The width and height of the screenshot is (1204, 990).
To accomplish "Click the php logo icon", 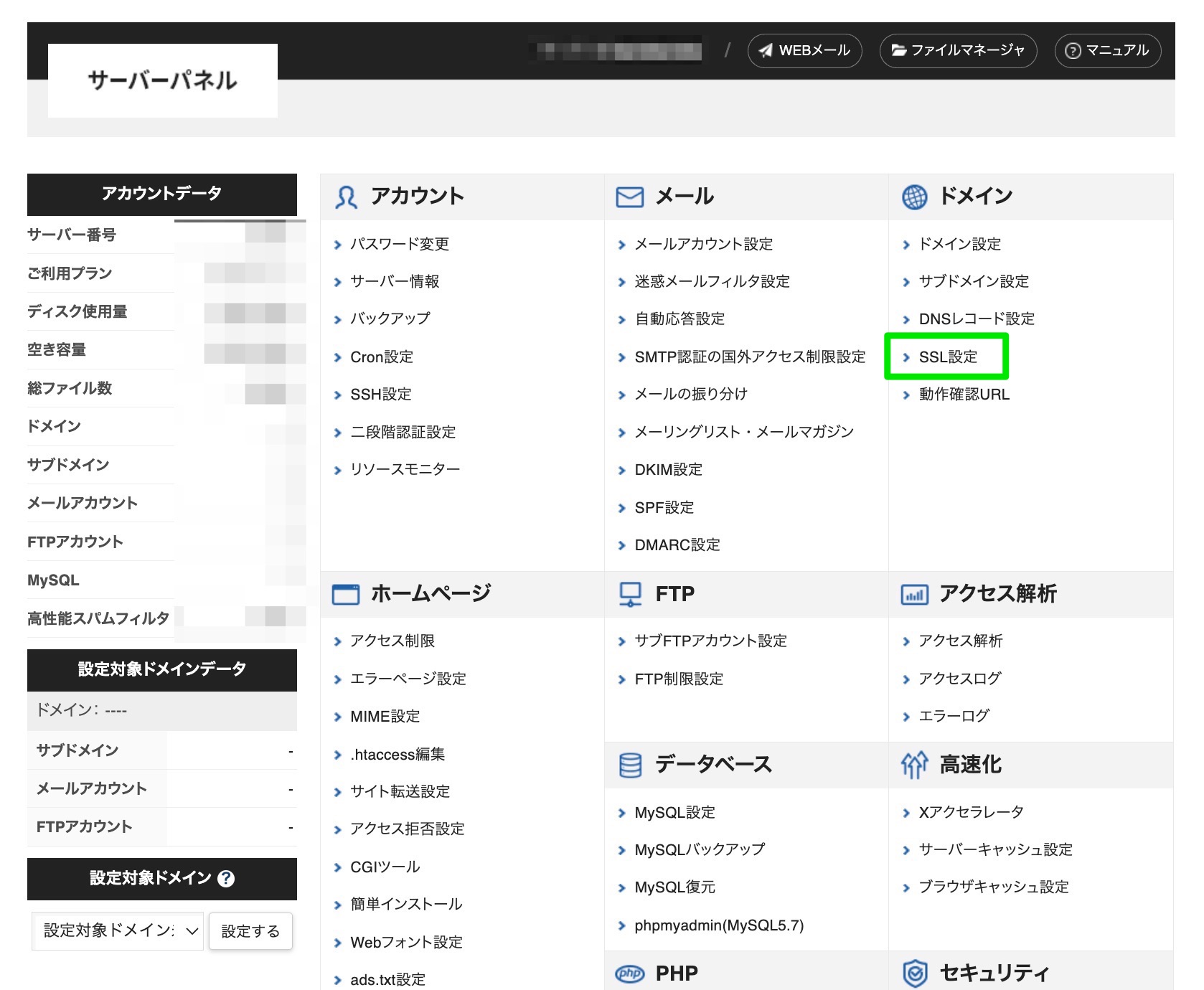I will pyautogui.click(x=629, y=973).
